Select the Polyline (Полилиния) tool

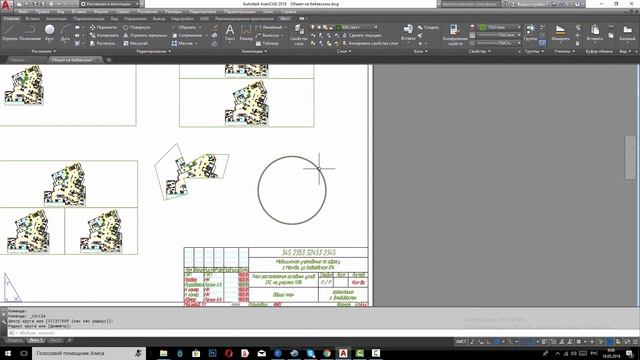30,33
